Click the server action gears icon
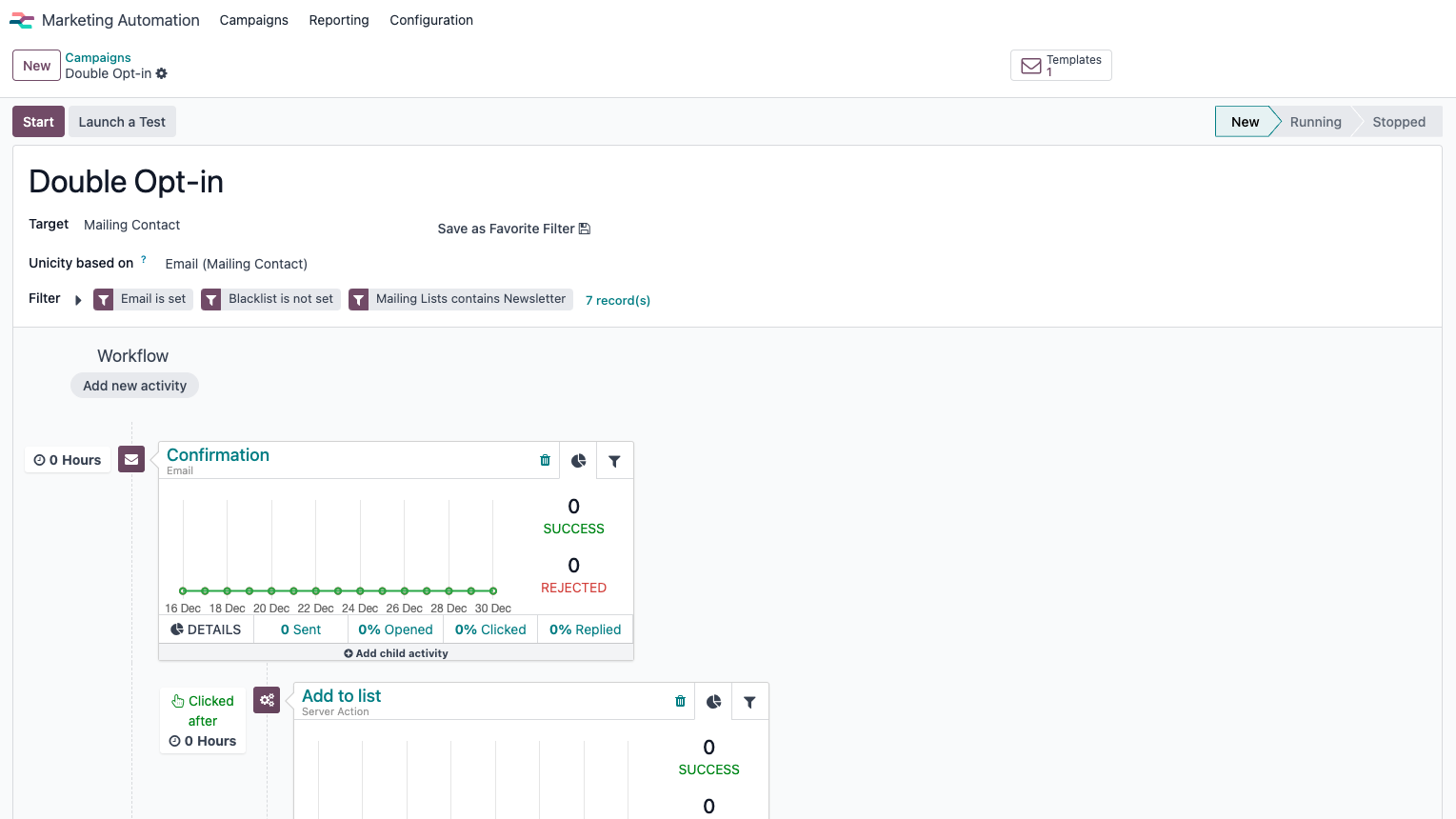 [x=267, y=700]
